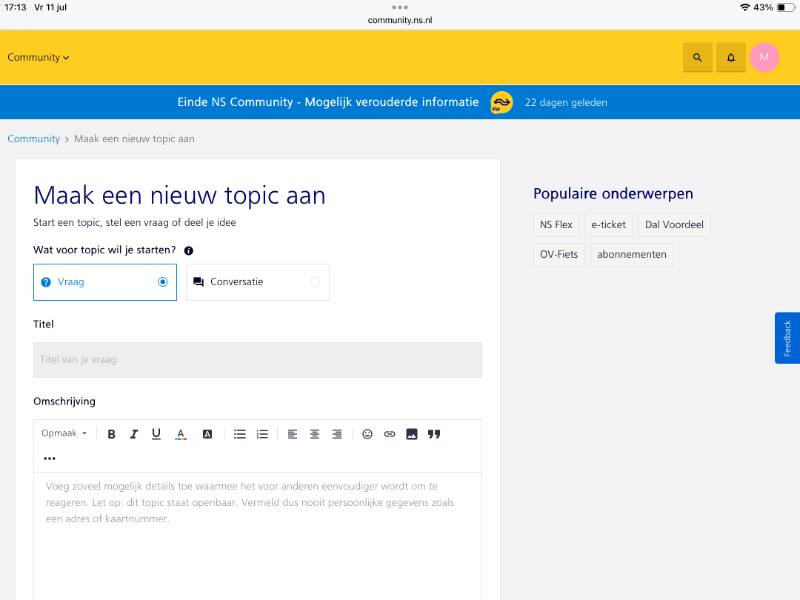Open the search in the header
Viewport: 800px width, 600px height.
click(697, 58)
